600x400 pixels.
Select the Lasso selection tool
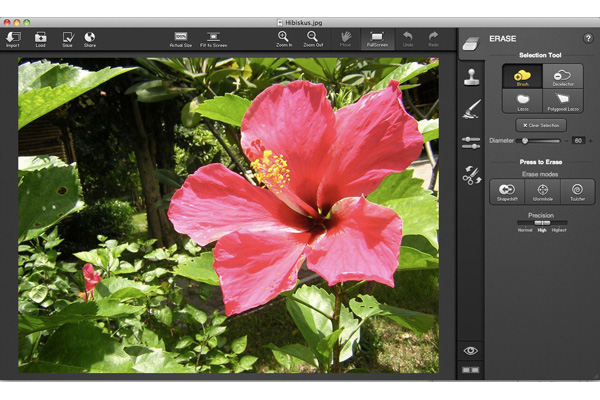point(522,101)
